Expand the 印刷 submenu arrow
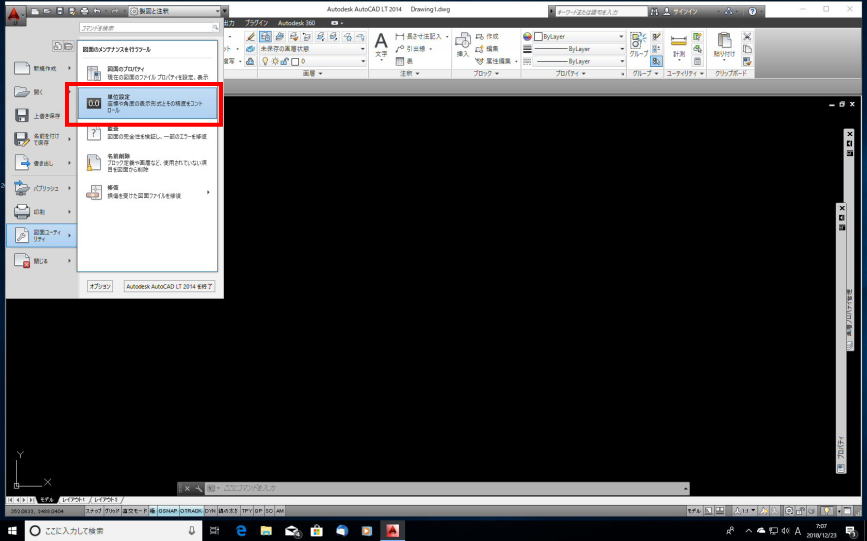Viewport: 867px width, 541px height. tap(70, 212)
